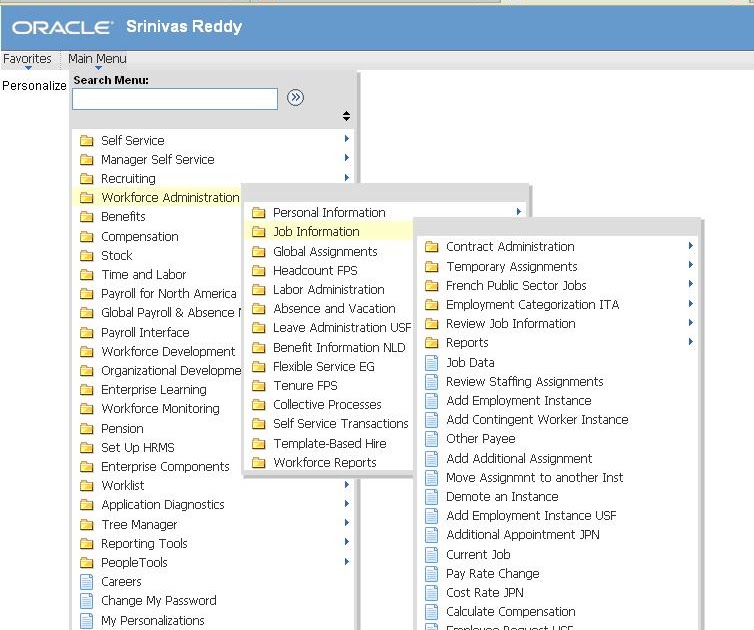754x630 pixels.
Task: Expand the Recruiting submenu arrow
Action: click(347, 178)
